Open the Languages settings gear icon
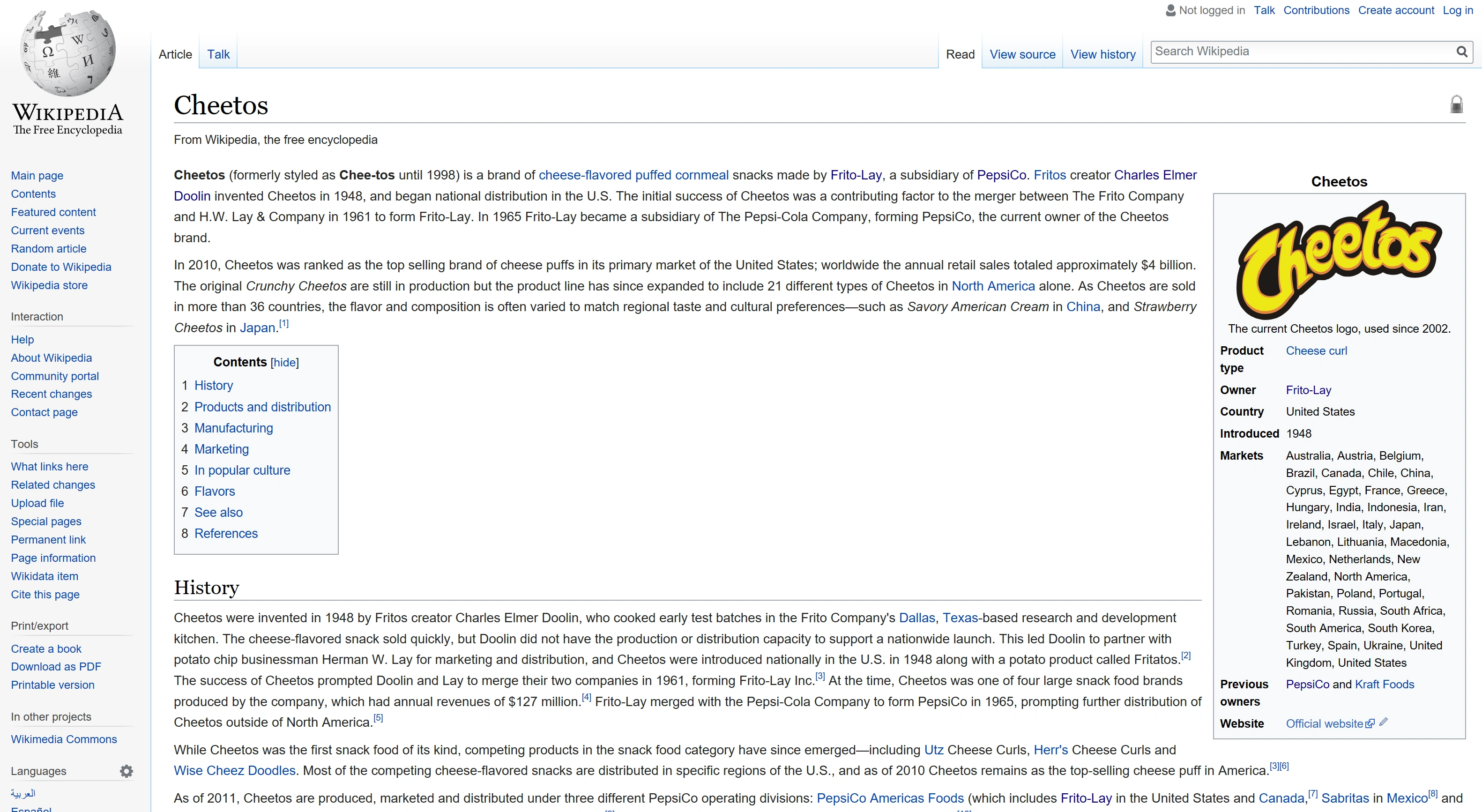 coord(126,771)
